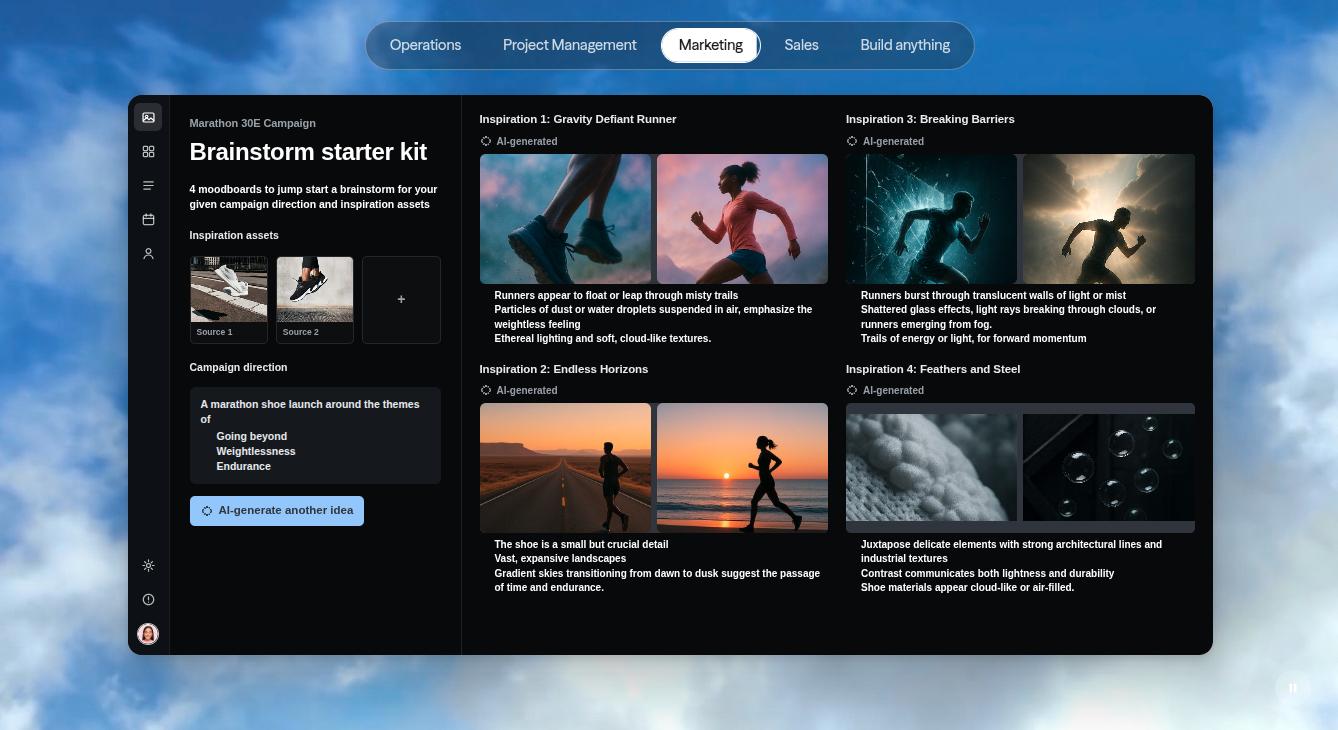Click the Marathon 30E Campaign label
This screenshot has width=1338, height=730.
point(252,123)
